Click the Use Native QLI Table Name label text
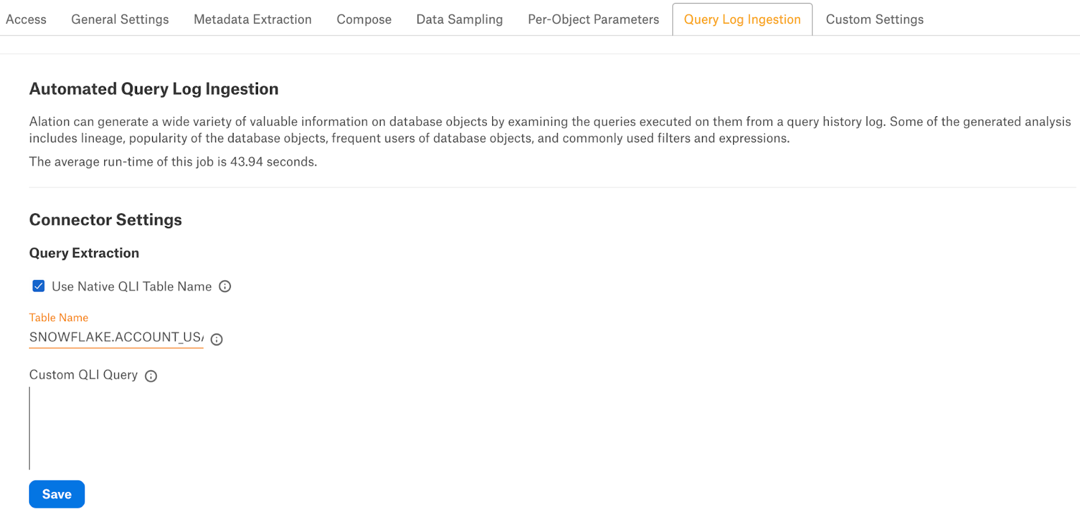This screenshot has height=517, width=1080. point(132,286)
